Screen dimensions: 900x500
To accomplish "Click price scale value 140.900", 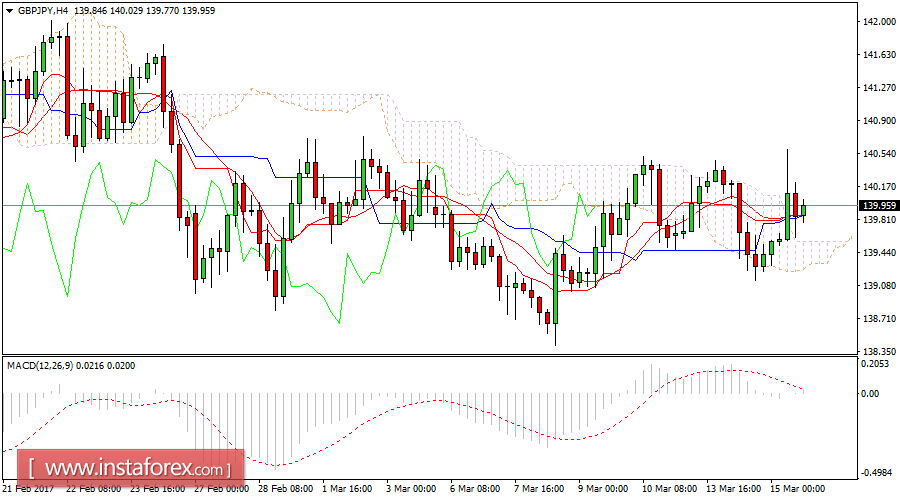I will coord(879,121).
